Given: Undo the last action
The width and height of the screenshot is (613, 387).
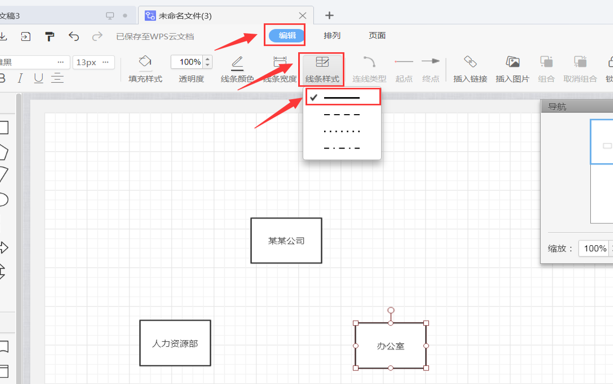Looking at the screenshot, I should click(74, 36).
